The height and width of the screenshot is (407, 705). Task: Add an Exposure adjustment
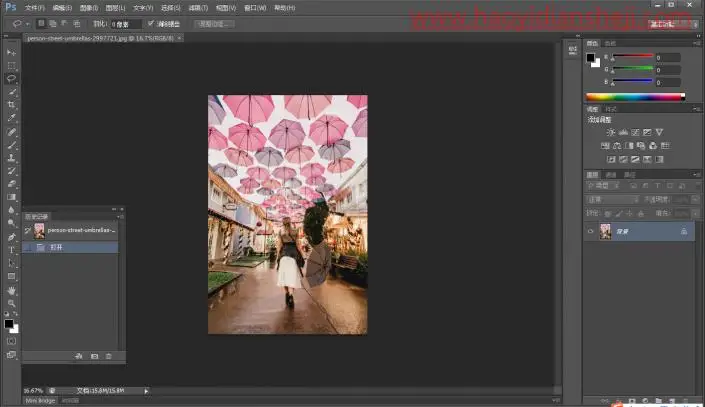647,132
